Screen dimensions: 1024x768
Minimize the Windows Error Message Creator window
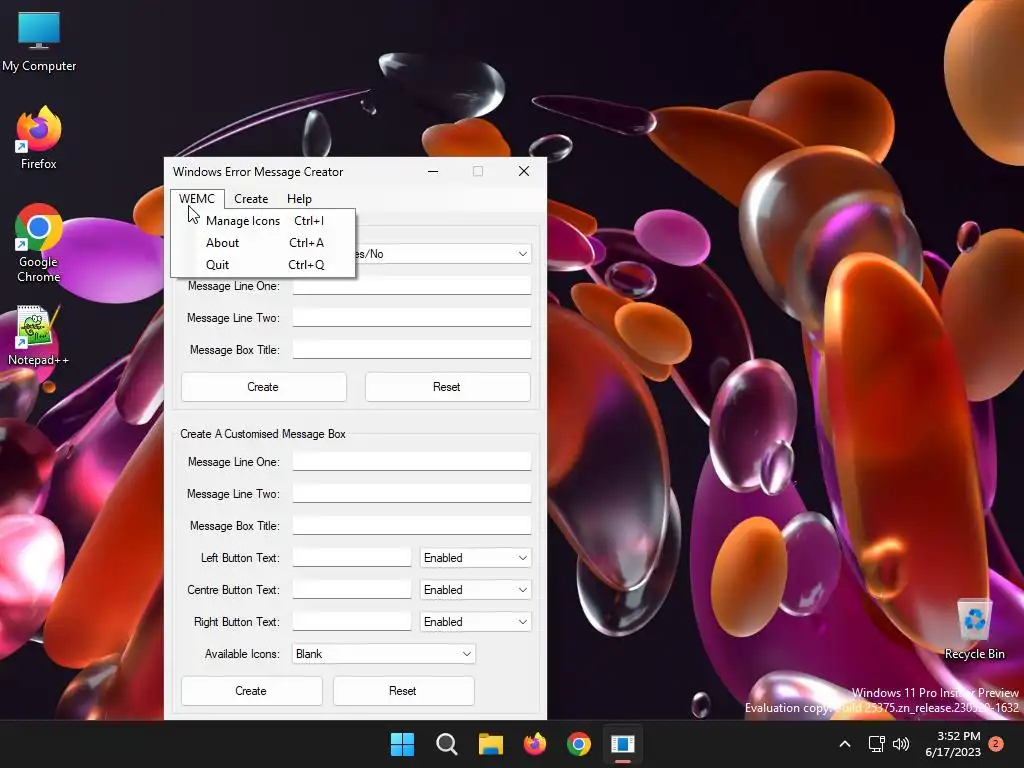[433, 171]
